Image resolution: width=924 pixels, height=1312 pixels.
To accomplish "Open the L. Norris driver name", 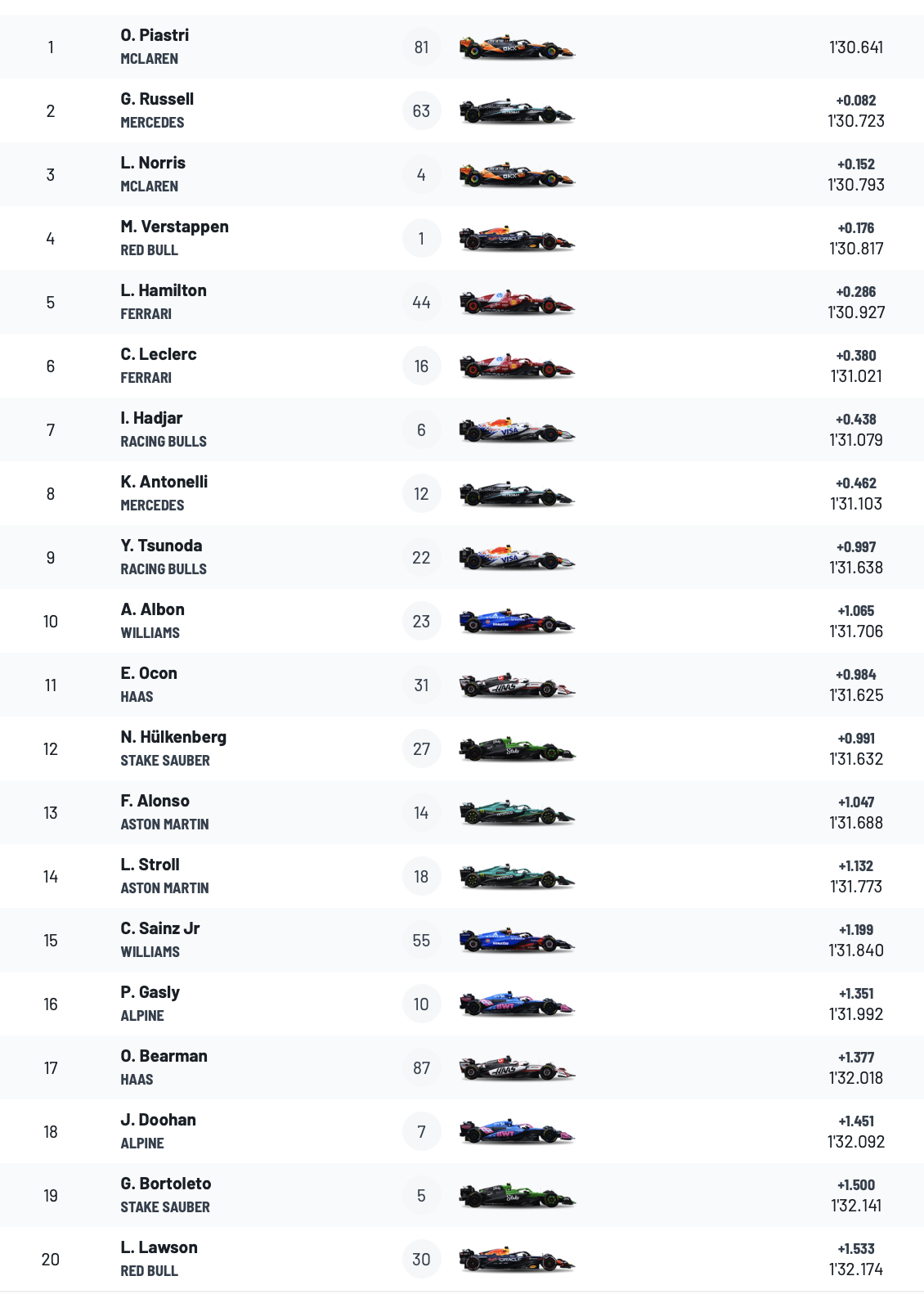I will (x=153, y=163).
